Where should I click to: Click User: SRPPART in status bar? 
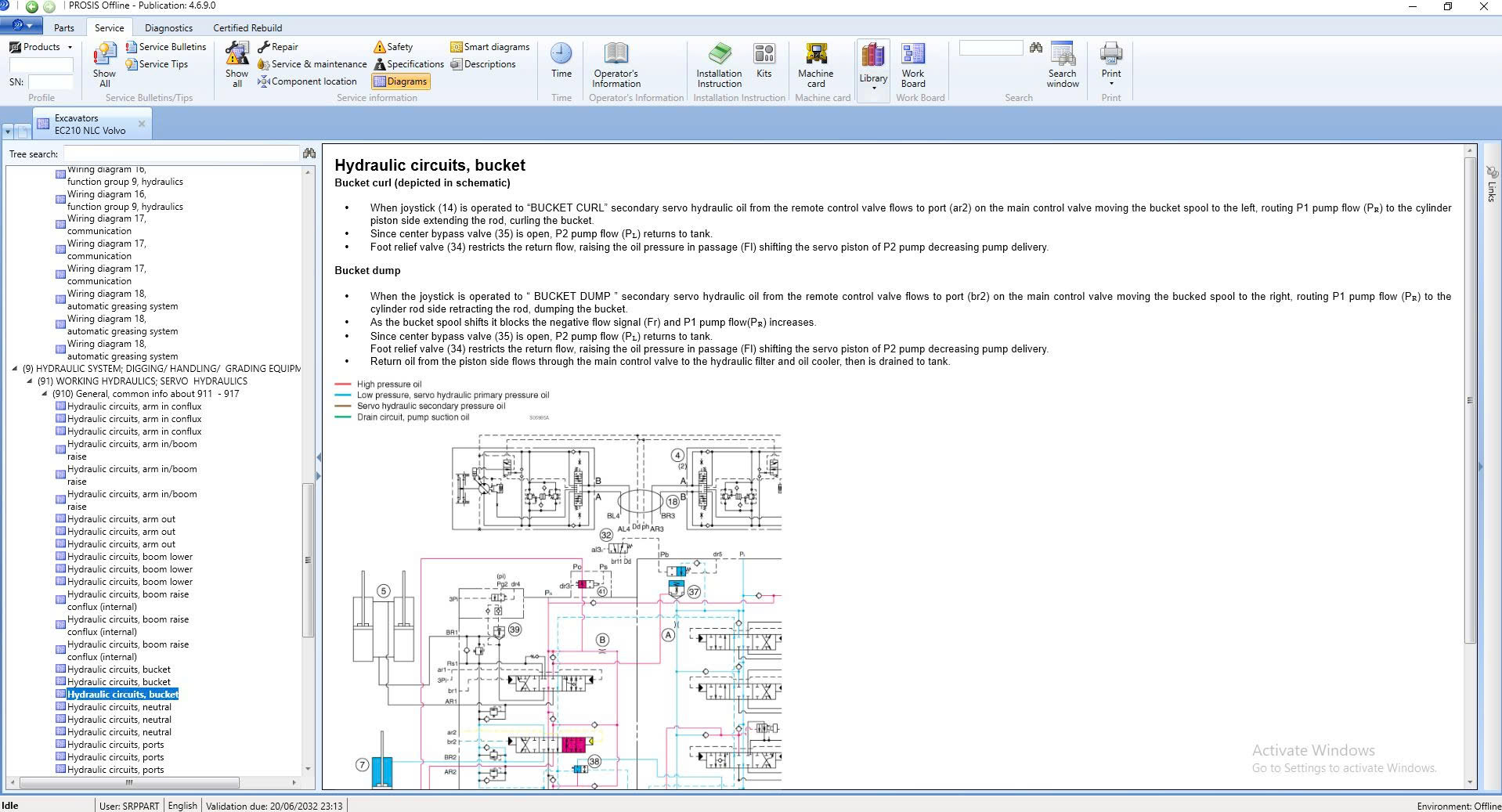[129, 806]
